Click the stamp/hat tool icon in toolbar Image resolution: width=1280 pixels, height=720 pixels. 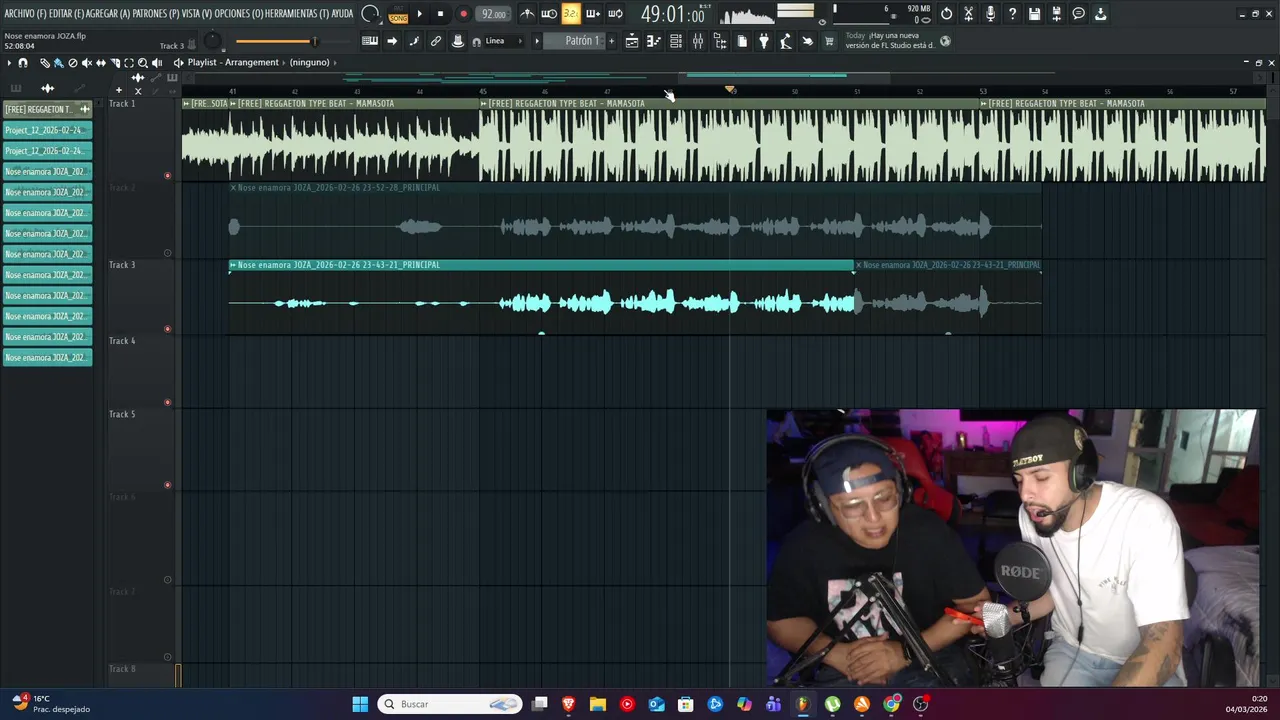pyautogui.click(x=458, y=41)
